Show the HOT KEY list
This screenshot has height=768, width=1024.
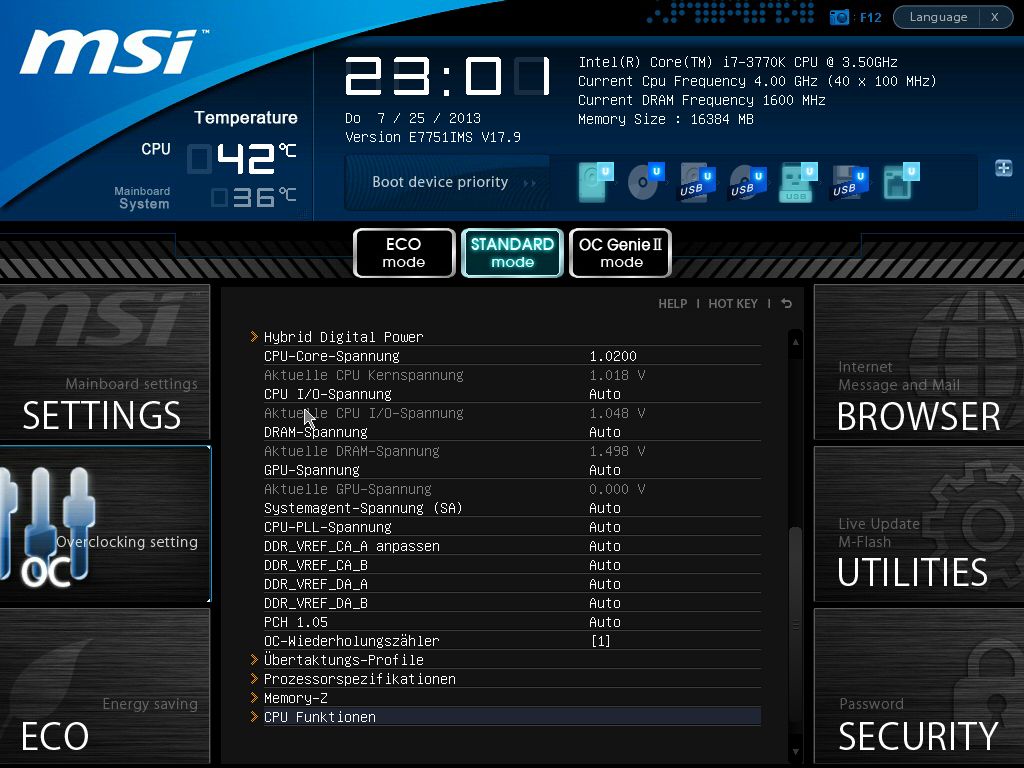point(733,304)
